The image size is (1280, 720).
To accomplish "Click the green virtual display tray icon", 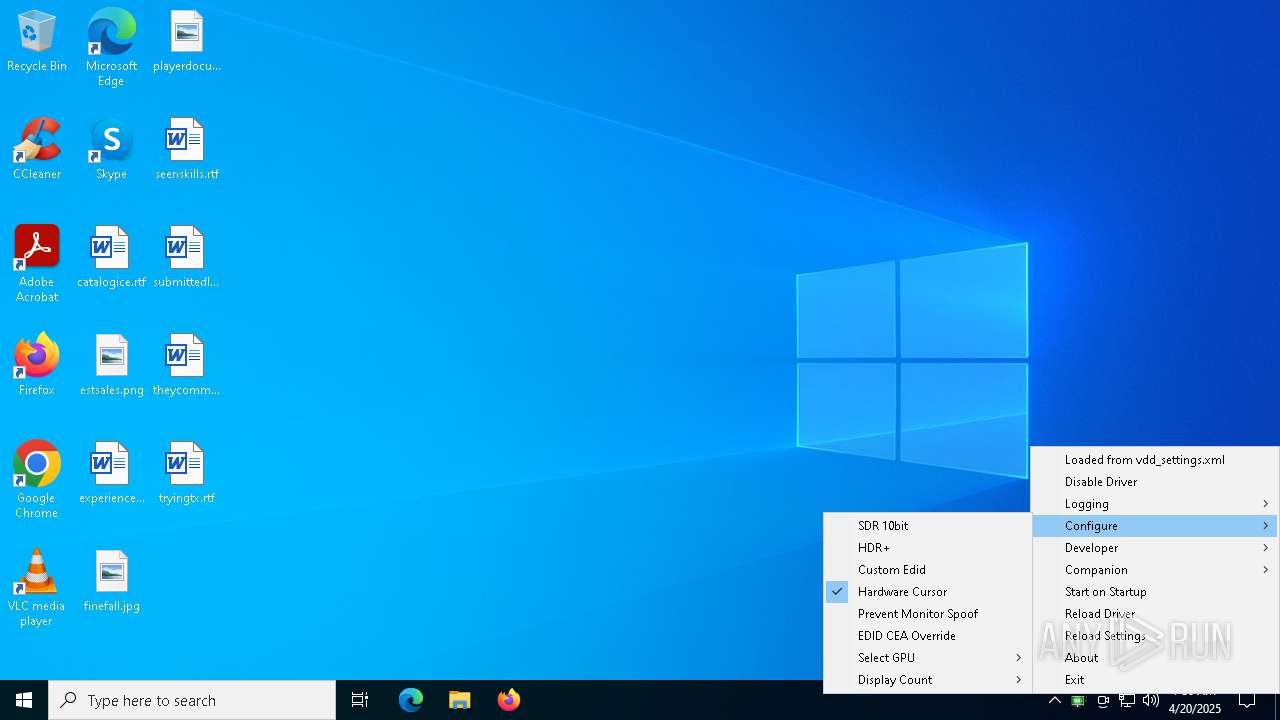I will tap(1078, 701).
